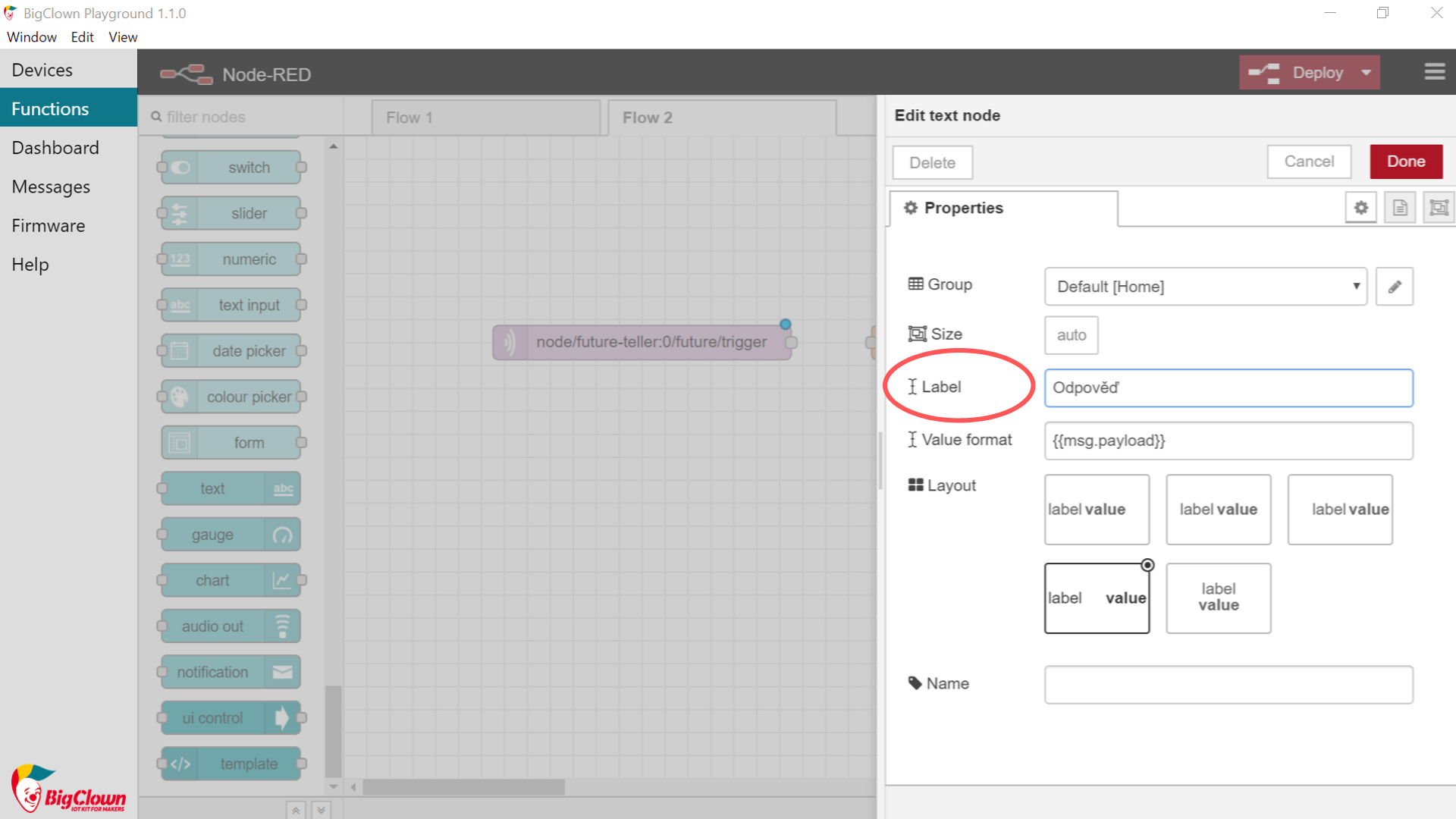Click the Node-RED logo icon
The height and width of the screenshot is (819, 1456).
point(186,74)
